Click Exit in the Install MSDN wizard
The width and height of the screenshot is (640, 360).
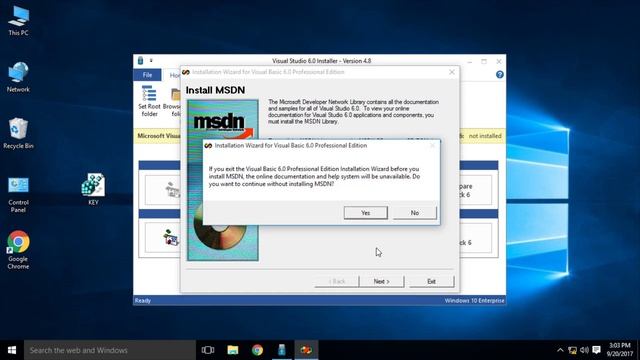tap(431, 281)
